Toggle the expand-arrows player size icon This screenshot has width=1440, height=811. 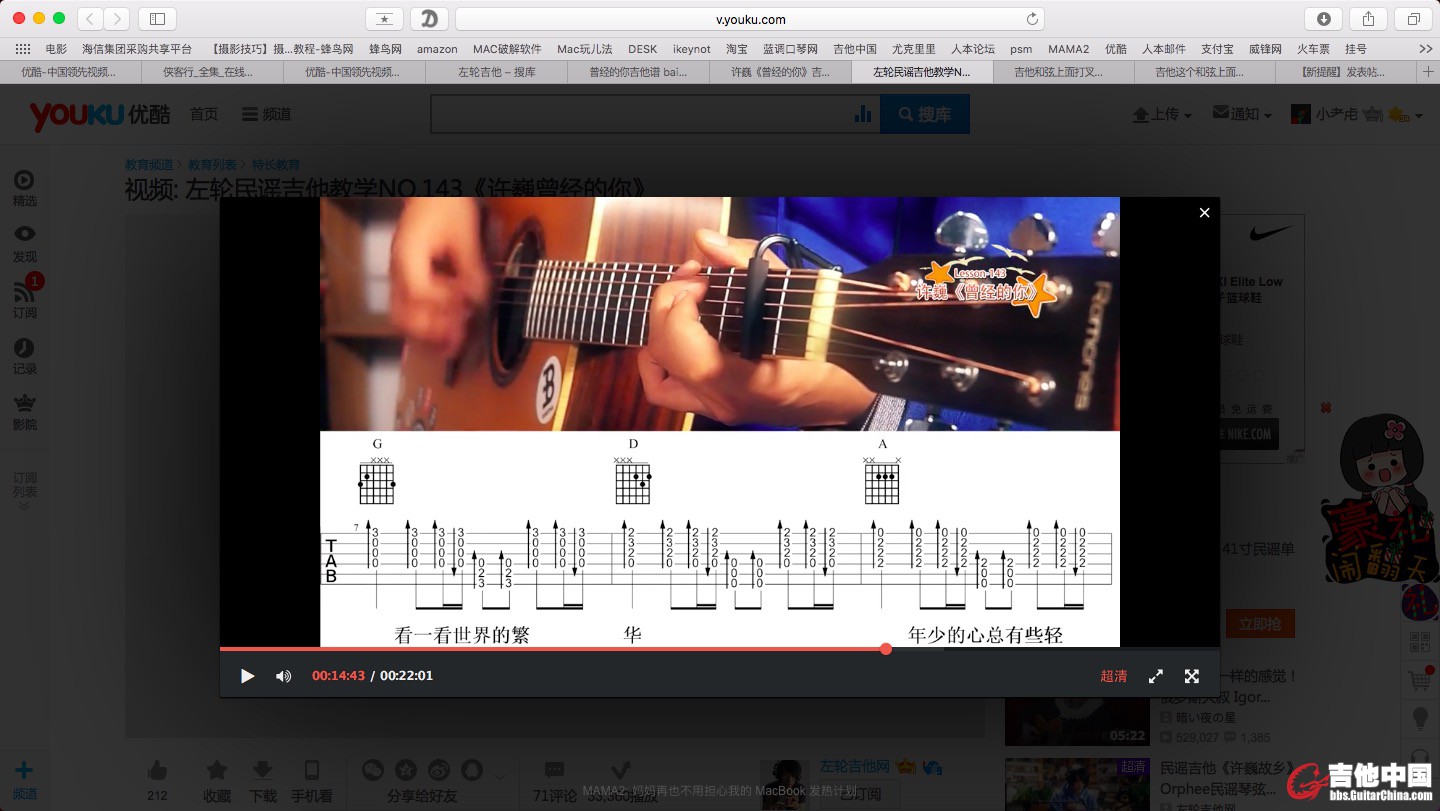[1155, 676]
